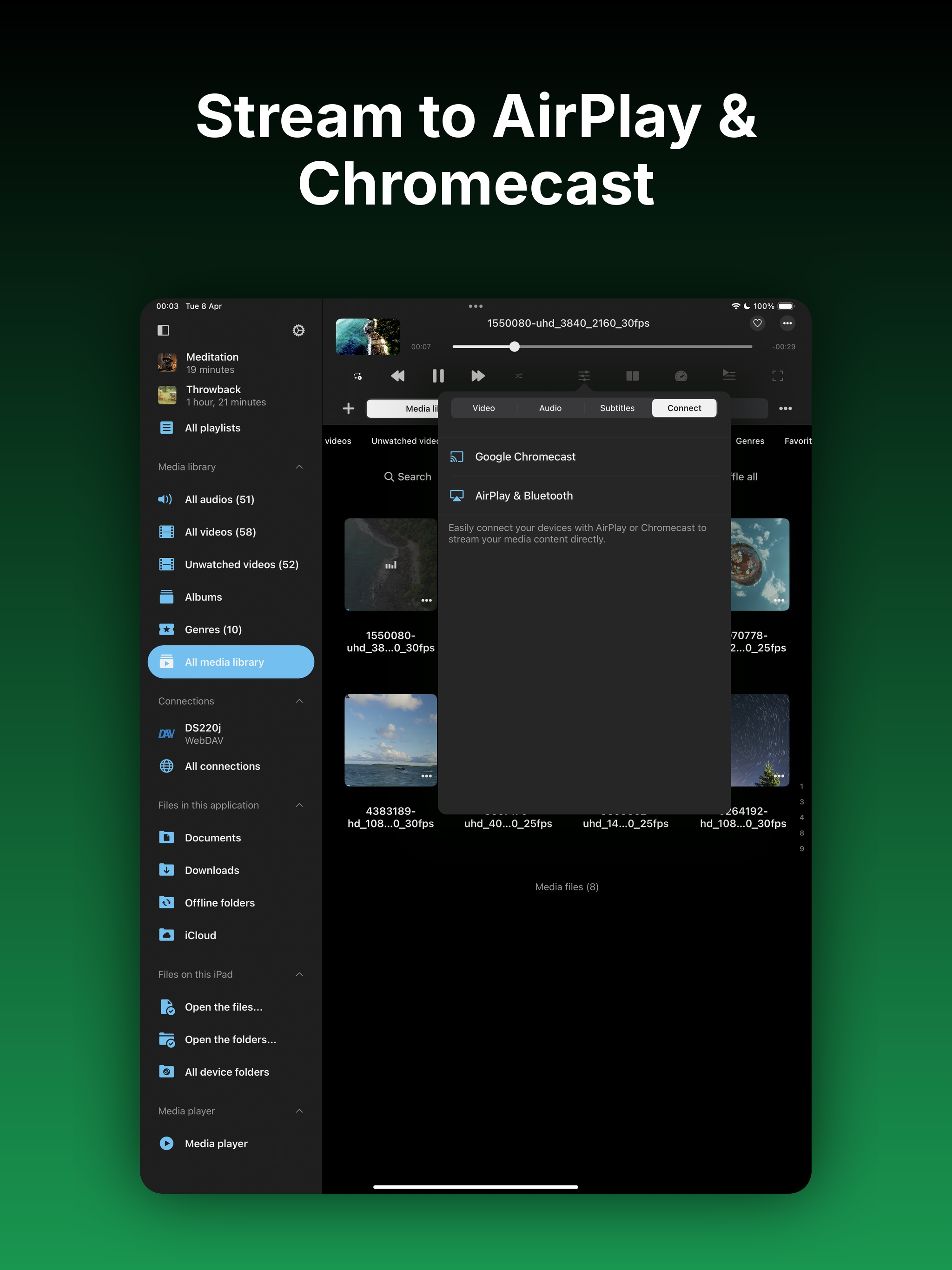
Task: Enter fullscreen mode via corner-brackets icon
Action: (x=777, y=376)
